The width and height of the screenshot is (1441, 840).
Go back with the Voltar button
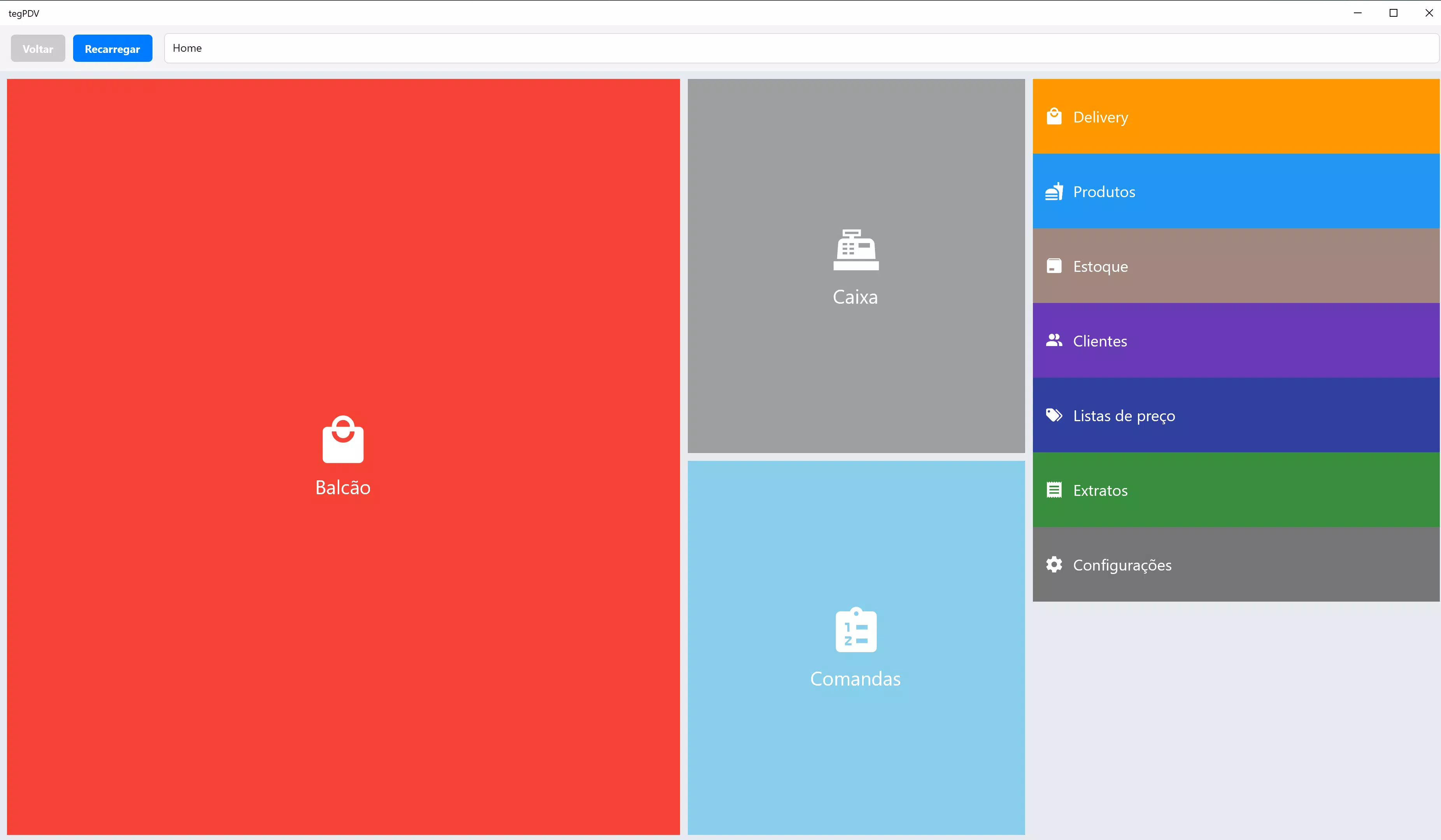pyautogui.click(x=38, y=49)
